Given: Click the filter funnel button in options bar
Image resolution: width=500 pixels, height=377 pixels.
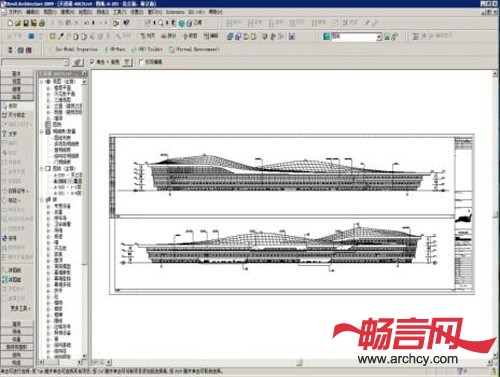Looking at the screenshot, I should 127,62.
